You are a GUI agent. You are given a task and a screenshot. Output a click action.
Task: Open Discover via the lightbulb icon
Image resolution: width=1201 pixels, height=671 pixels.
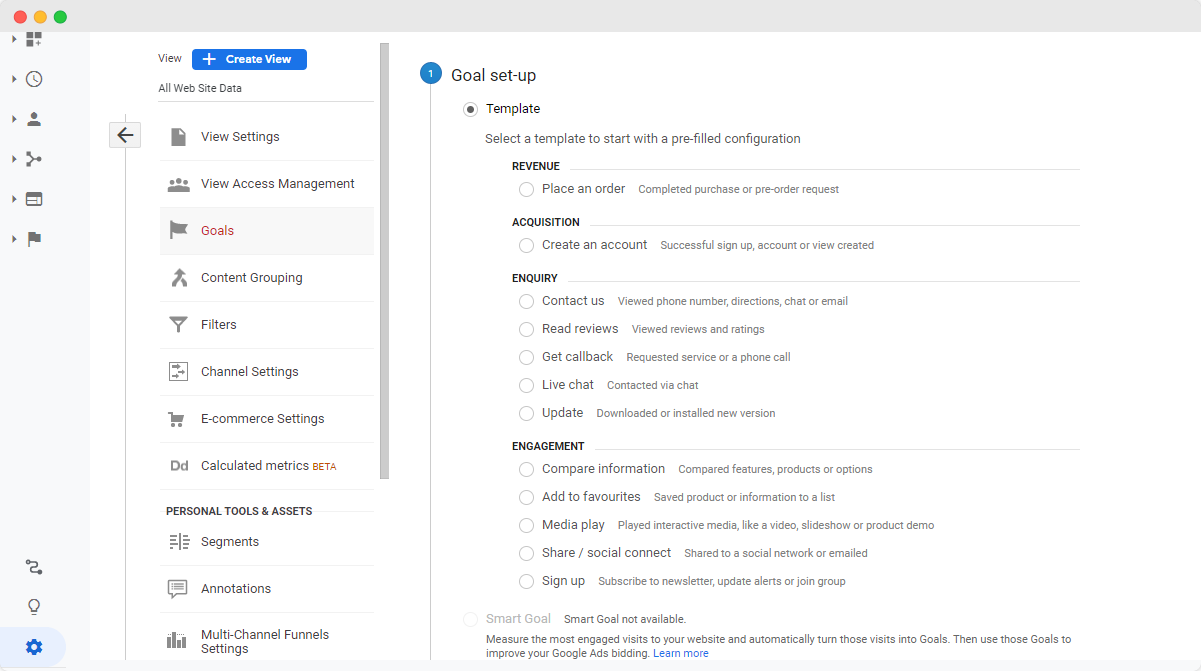click(34, 606)
